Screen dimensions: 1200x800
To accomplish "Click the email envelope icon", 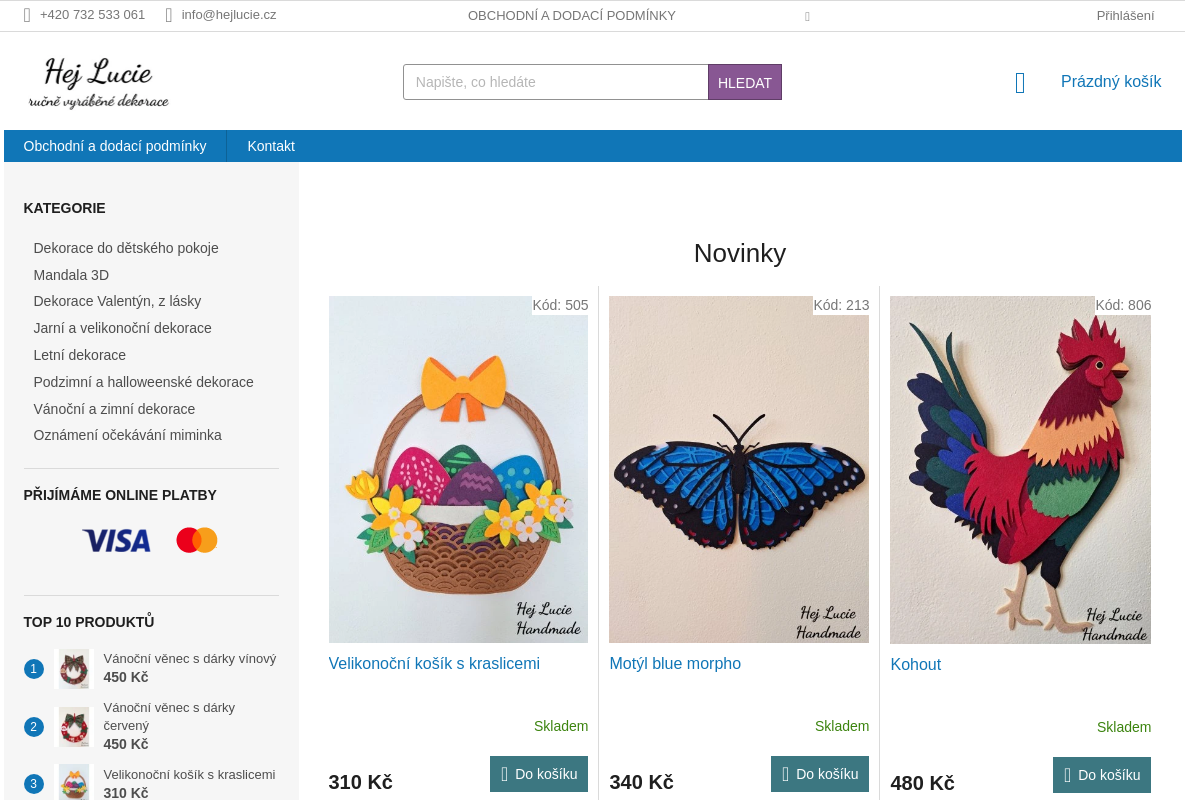I will (x=169, y=15).
